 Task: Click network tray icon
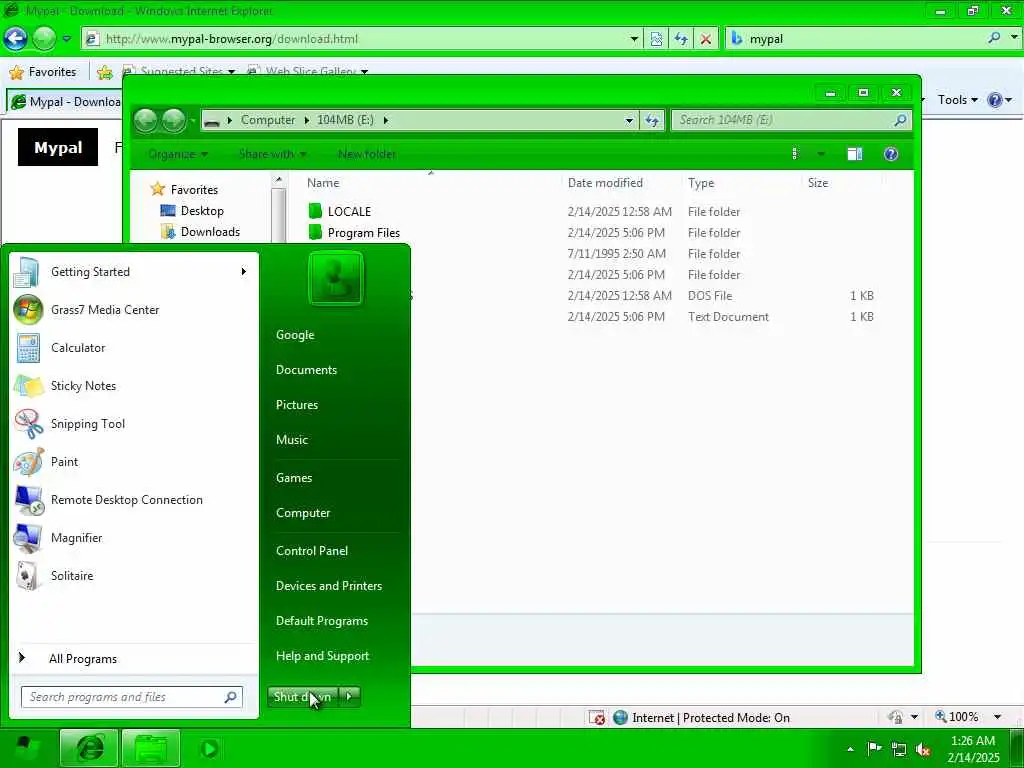(899, 749)
